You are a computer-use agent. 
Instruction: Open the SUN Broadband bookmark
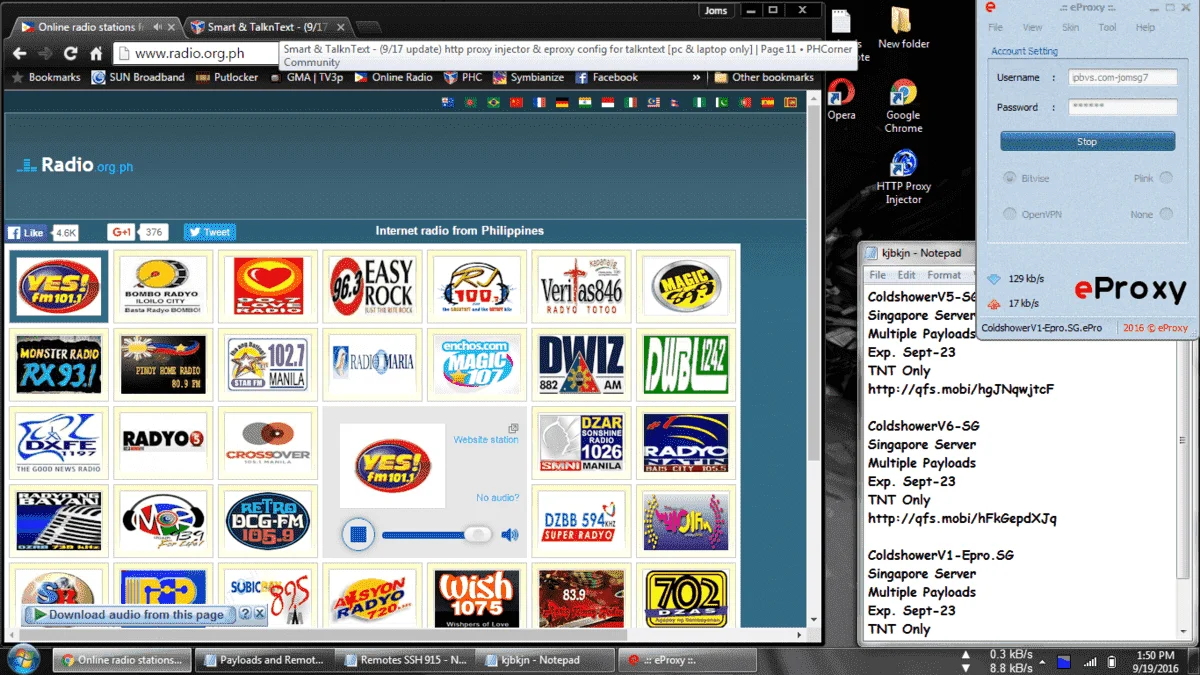click(138, 77)
